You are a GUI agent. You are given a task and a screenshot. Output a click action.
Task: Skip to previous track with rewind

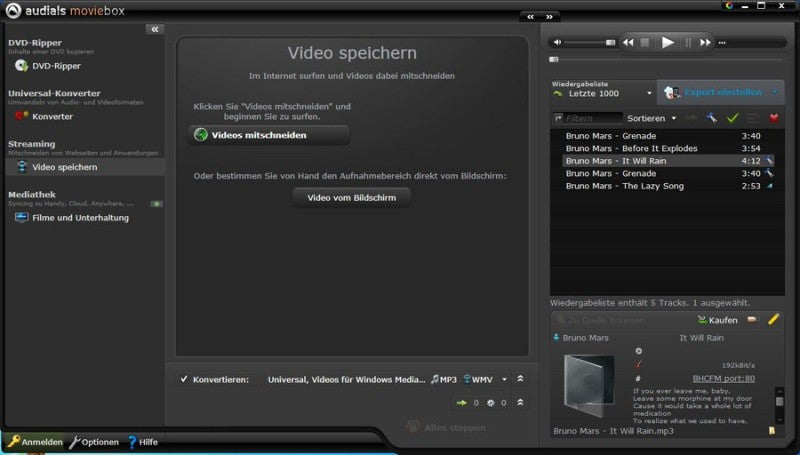point(629,42)
